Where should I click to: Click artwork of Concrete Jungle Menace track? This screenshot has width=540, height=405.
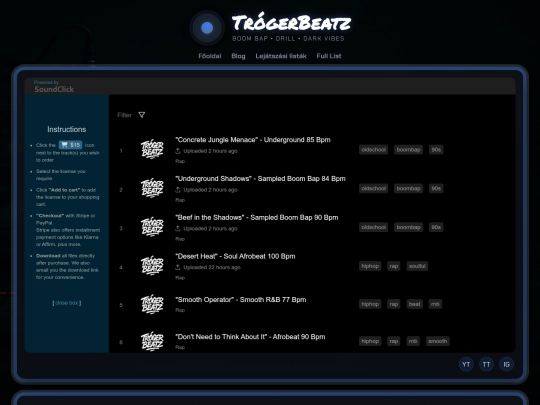click(x=152, y=149)
